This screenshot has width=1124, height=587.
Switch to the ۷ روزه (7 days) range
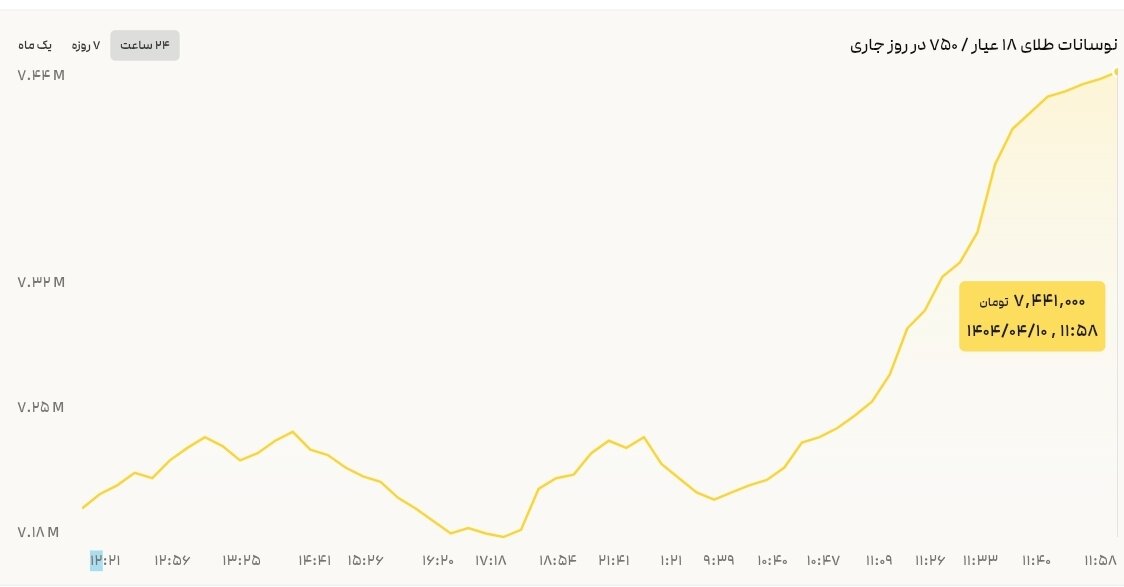tap(84, 45)
